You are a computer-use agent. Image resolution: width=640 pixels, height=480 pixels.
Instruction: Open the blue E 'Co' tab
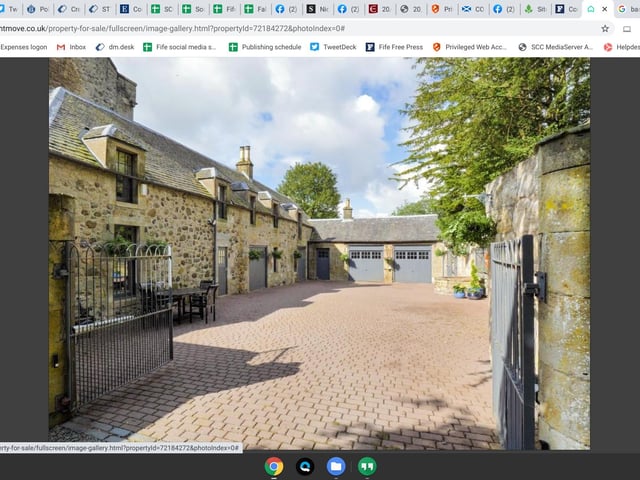click(x=131, y=9)
